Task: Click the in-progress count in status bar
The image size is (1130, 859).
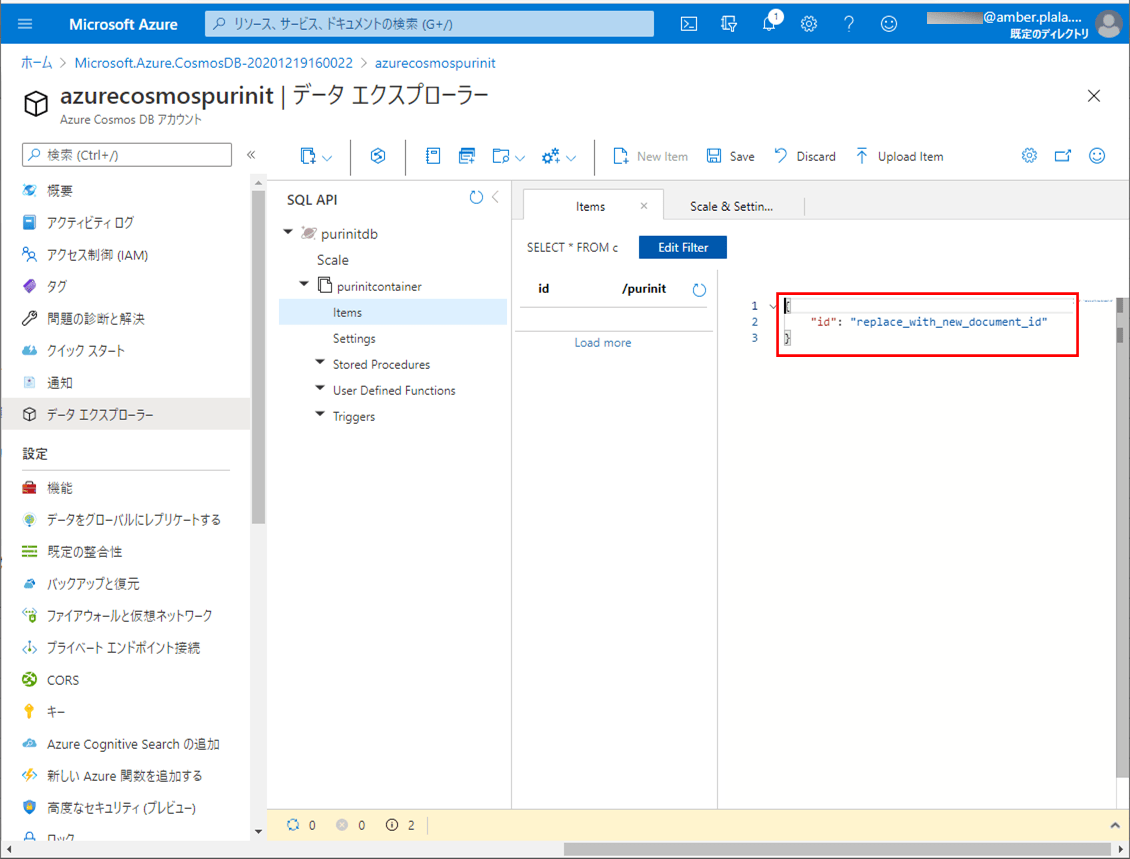Action: click(302, 825)
